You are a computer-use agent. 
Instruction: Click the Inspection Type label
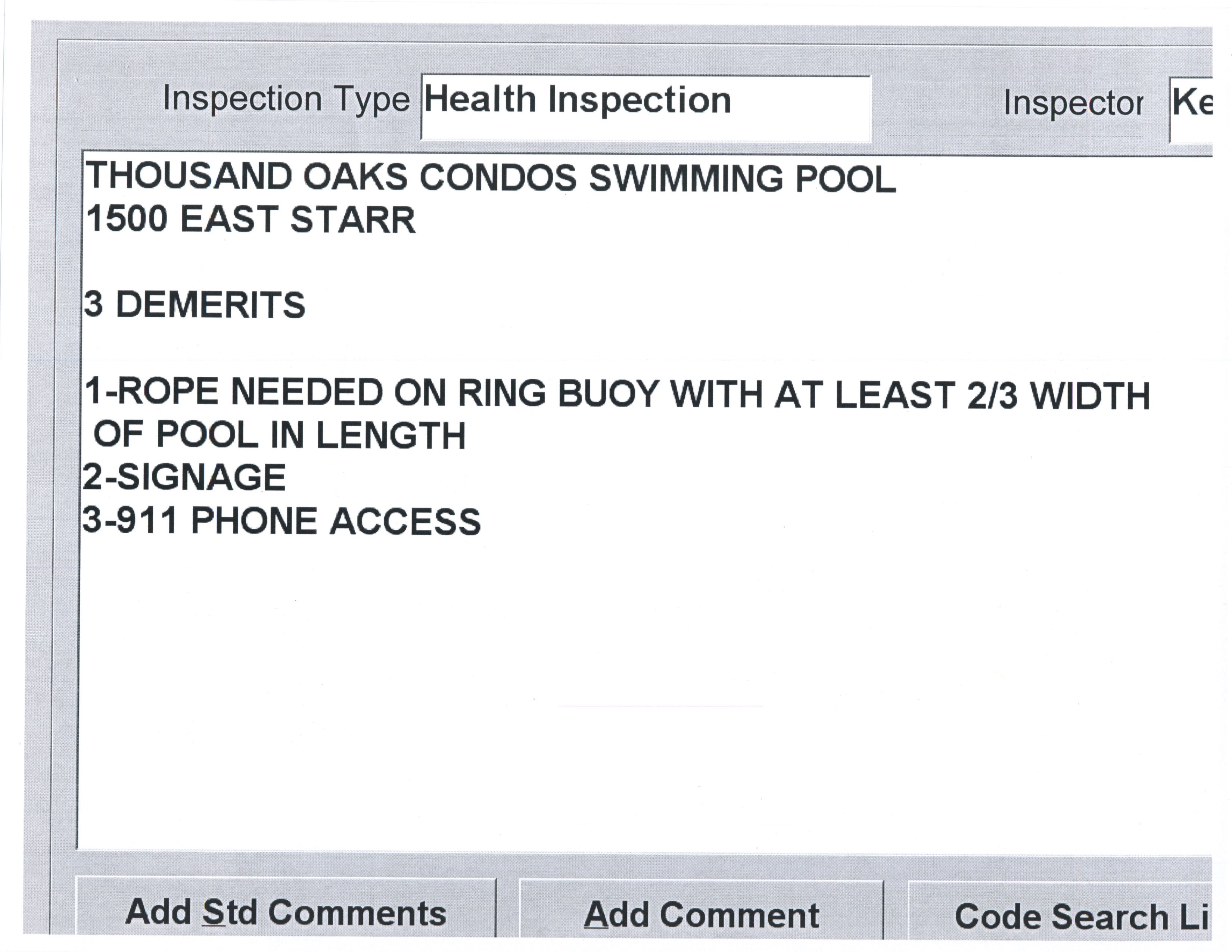point(286,99)
